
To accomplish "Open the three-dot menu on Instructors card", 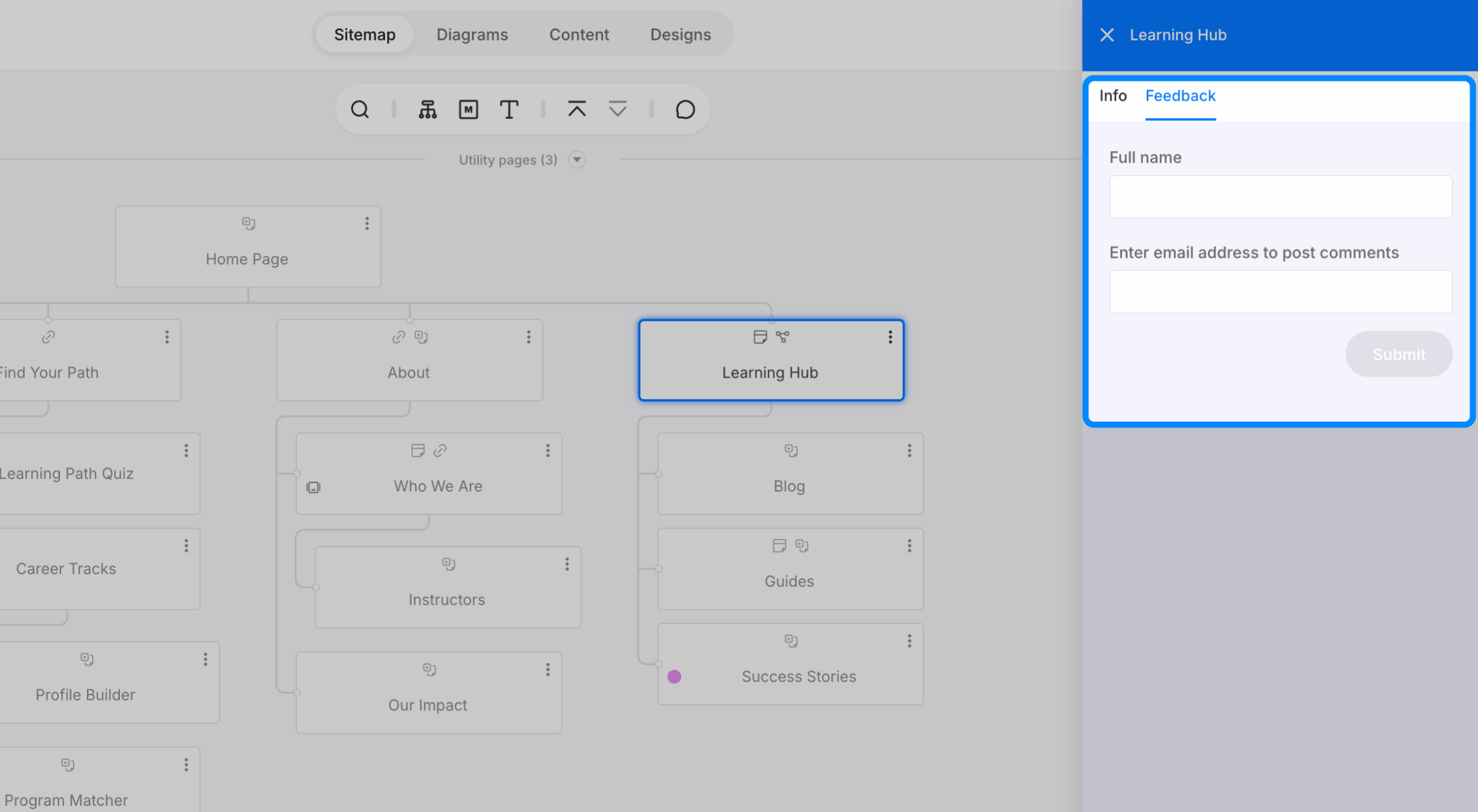I will click(x=566, y=564).
